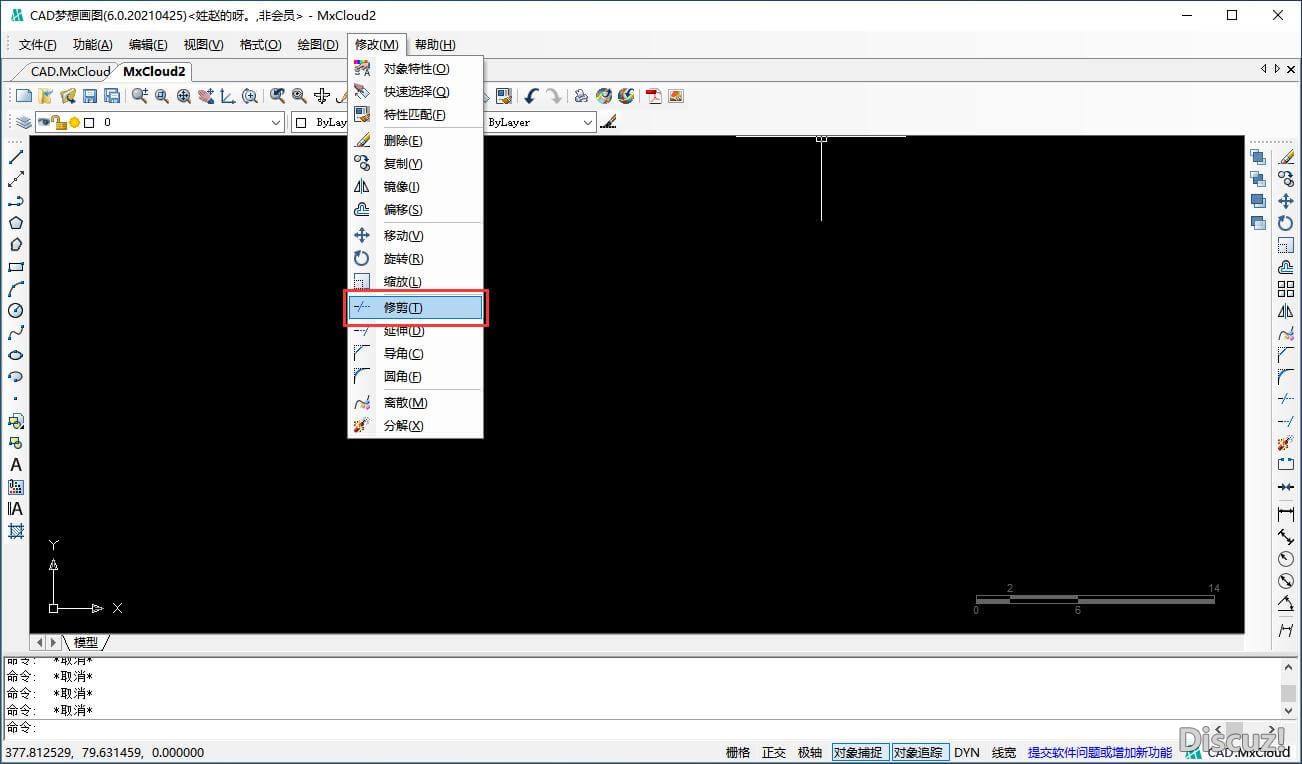Select the 模型 model tab
Viewport: 1302px width, 764px height.
(x=86, y=642)
